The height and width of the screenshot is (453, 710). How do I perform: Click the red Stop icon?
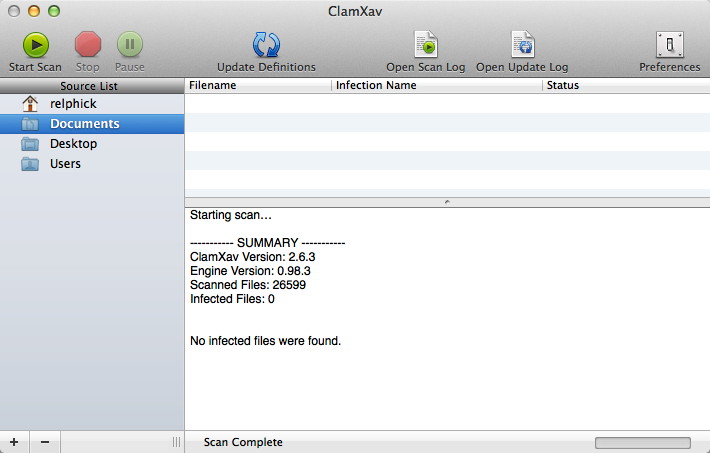pos(87,44)
